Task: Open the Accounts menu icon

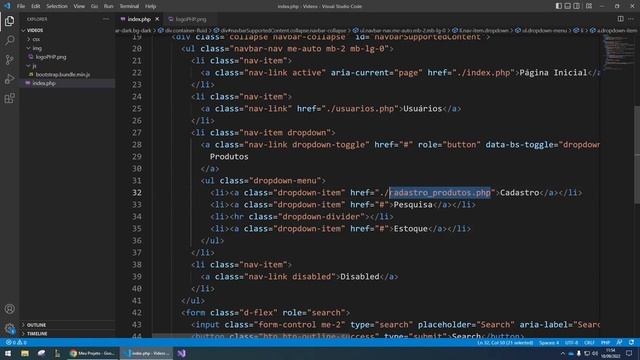Action: point(9,309)
